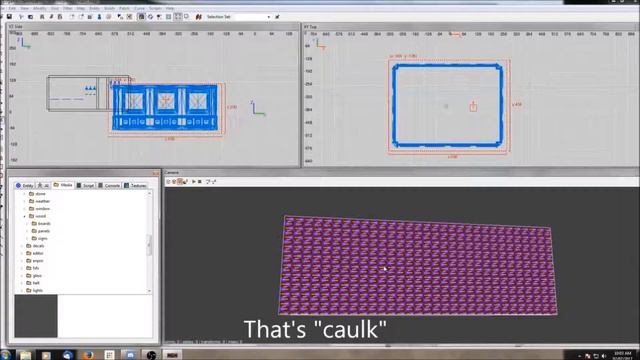Switch to the Textures tab
640x360 pixels.
pos(135,185)
